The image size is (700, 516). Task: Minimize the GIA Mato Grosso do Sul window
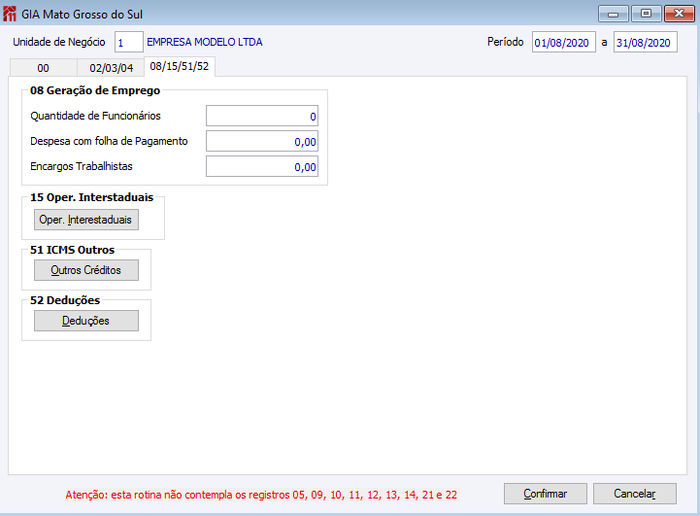(x=613, y=14)
